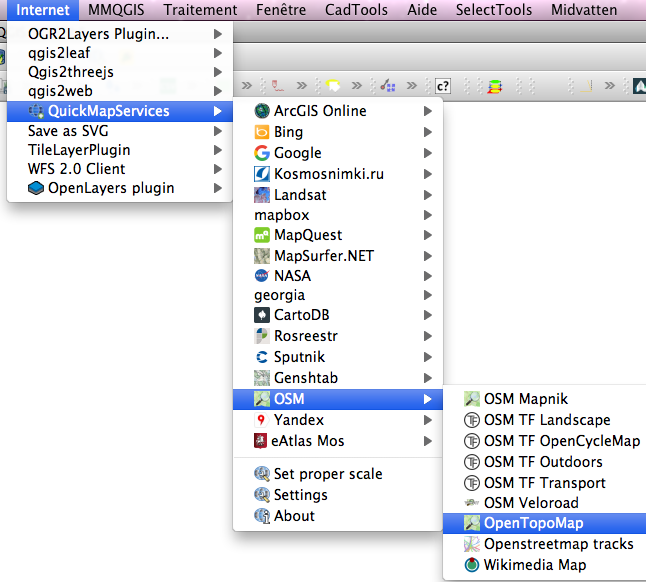Screen dimensions: 646x582
Task: Open the About entry of QuickMapServices
Action: tap(294, 516)
